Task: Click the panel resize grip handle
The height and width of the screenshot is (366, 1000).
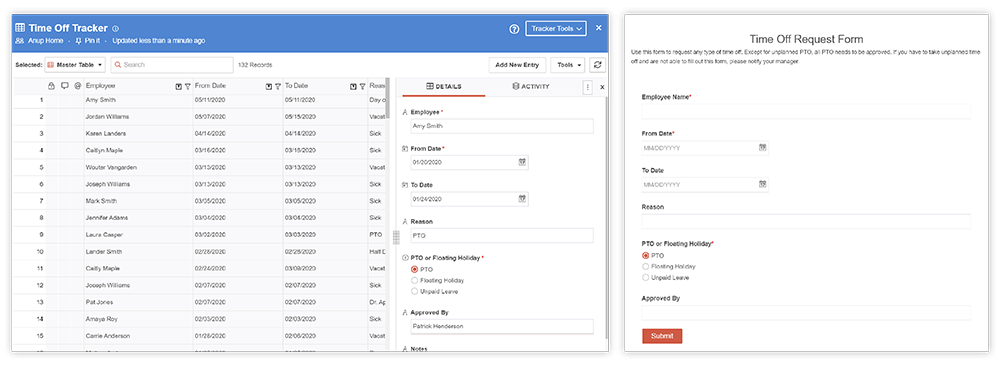Action: tap(396, 237)
